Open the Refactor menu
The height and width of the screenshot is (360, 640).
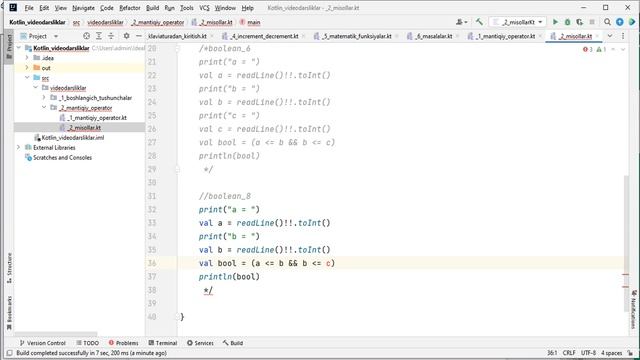click(129, 8)
